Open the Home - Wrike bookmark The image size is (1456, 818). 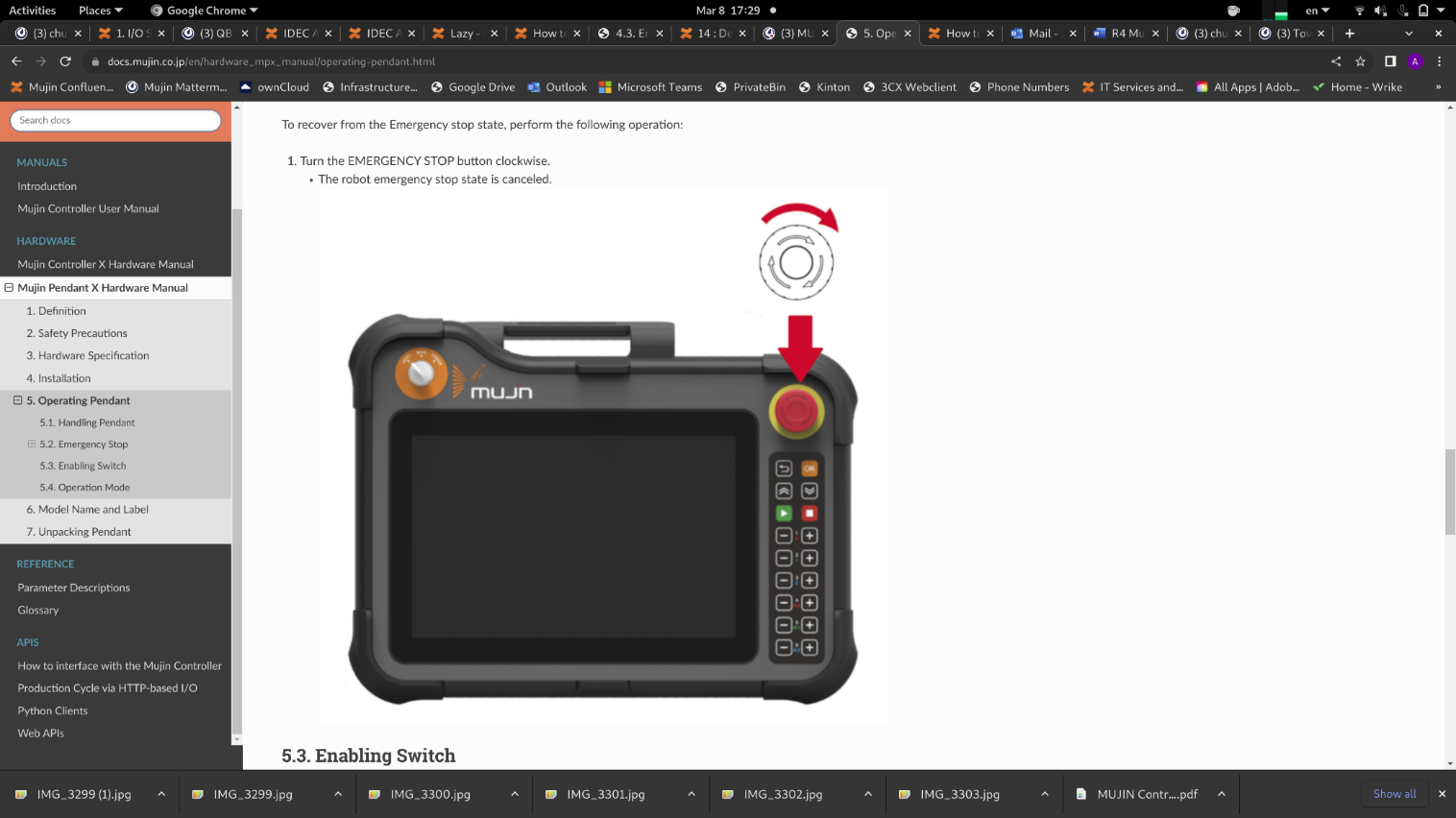coord(1357,87)
